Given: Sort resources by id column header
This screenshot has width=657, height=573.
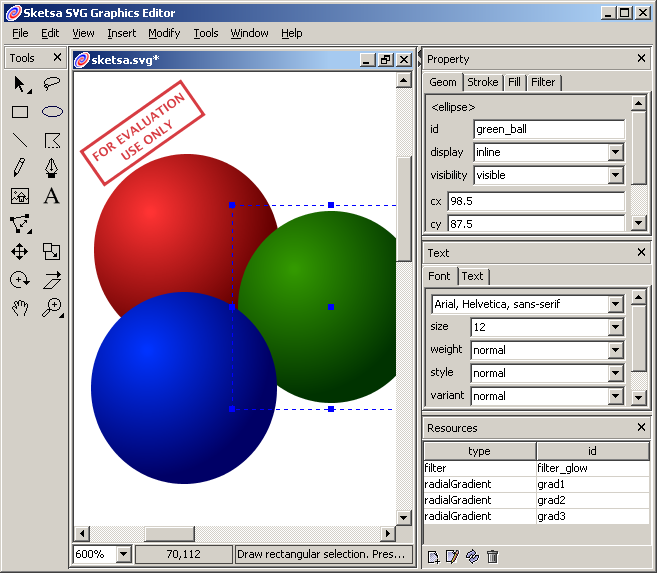Looking at the screenshot, I should [593, 451].
